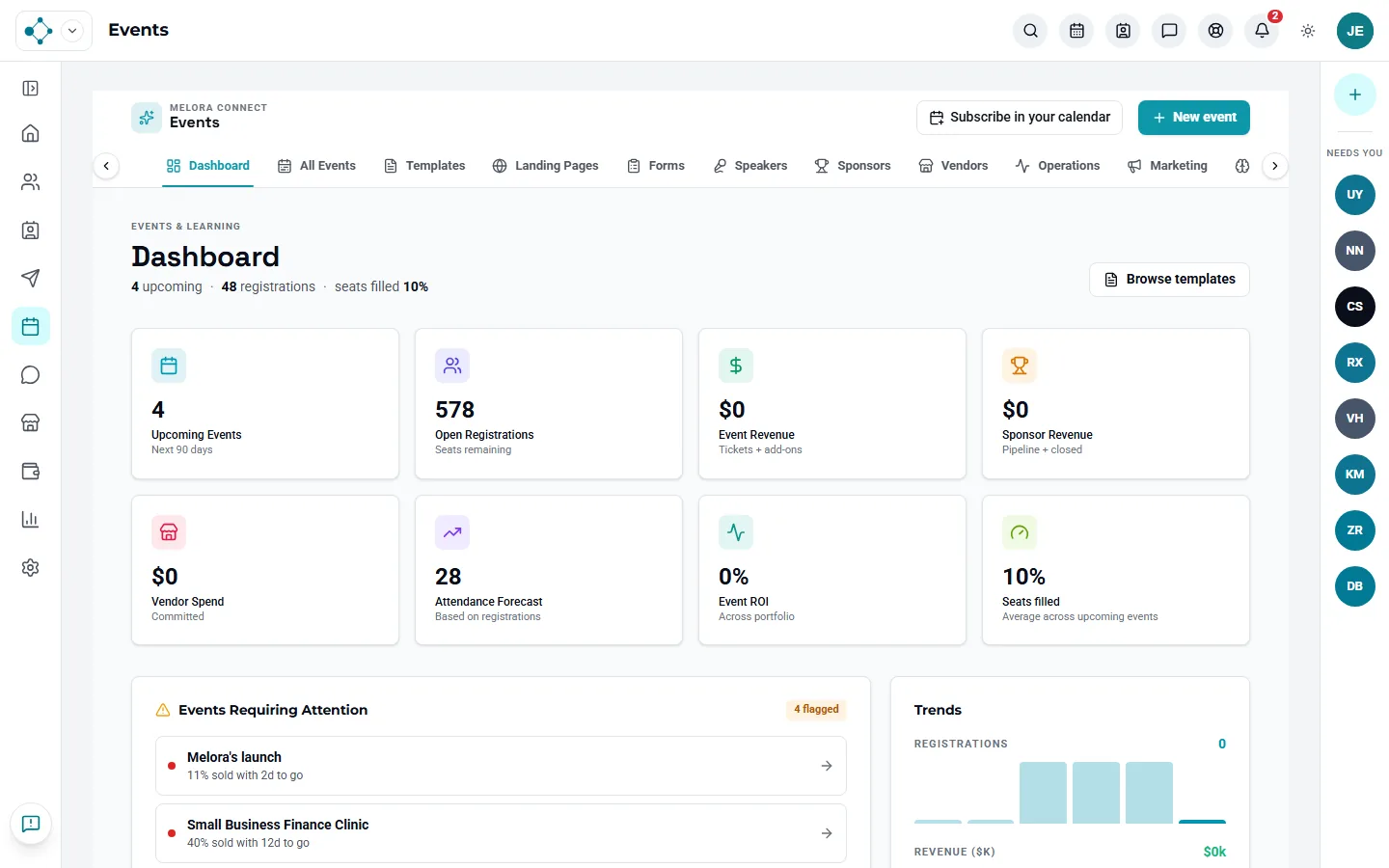Switch to the Templates tab
This screenshot has height=868, width=1389.
pos(424,166)
